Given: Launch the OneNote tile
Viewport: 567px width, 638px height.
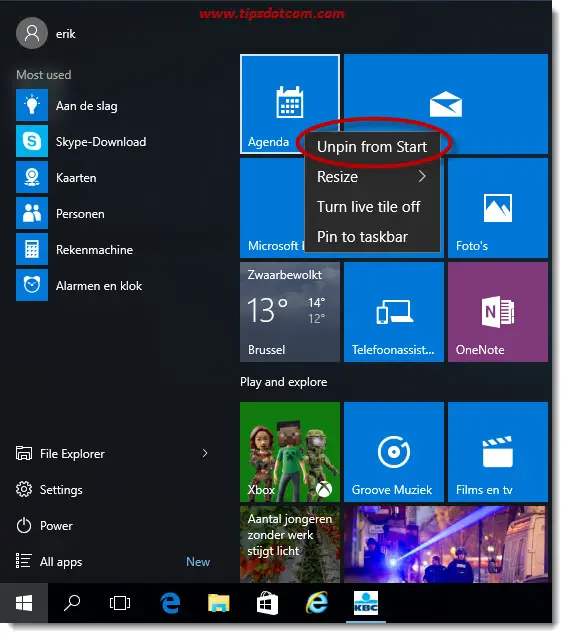Looking at the screenshot, I should click(498, 312).
